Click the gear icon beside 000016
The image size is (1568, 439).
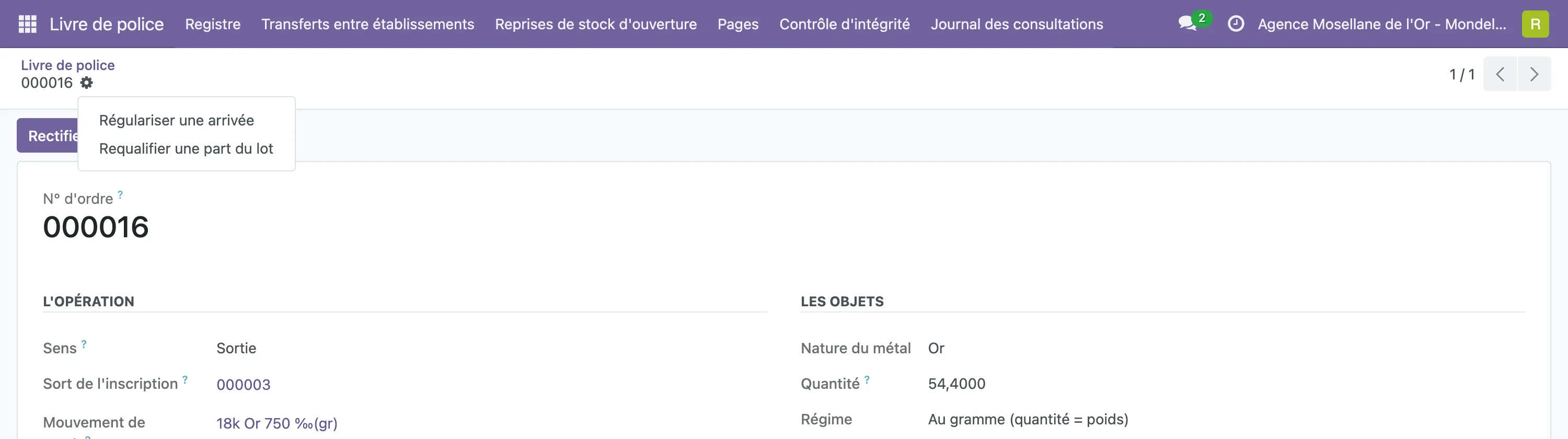click(x=87, y=83)
